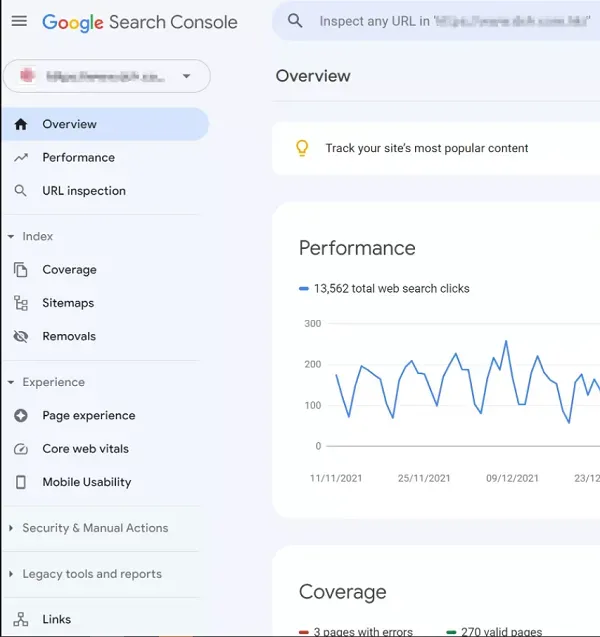
Task: Collapse the Index section
Action: [x=30, y=236]
